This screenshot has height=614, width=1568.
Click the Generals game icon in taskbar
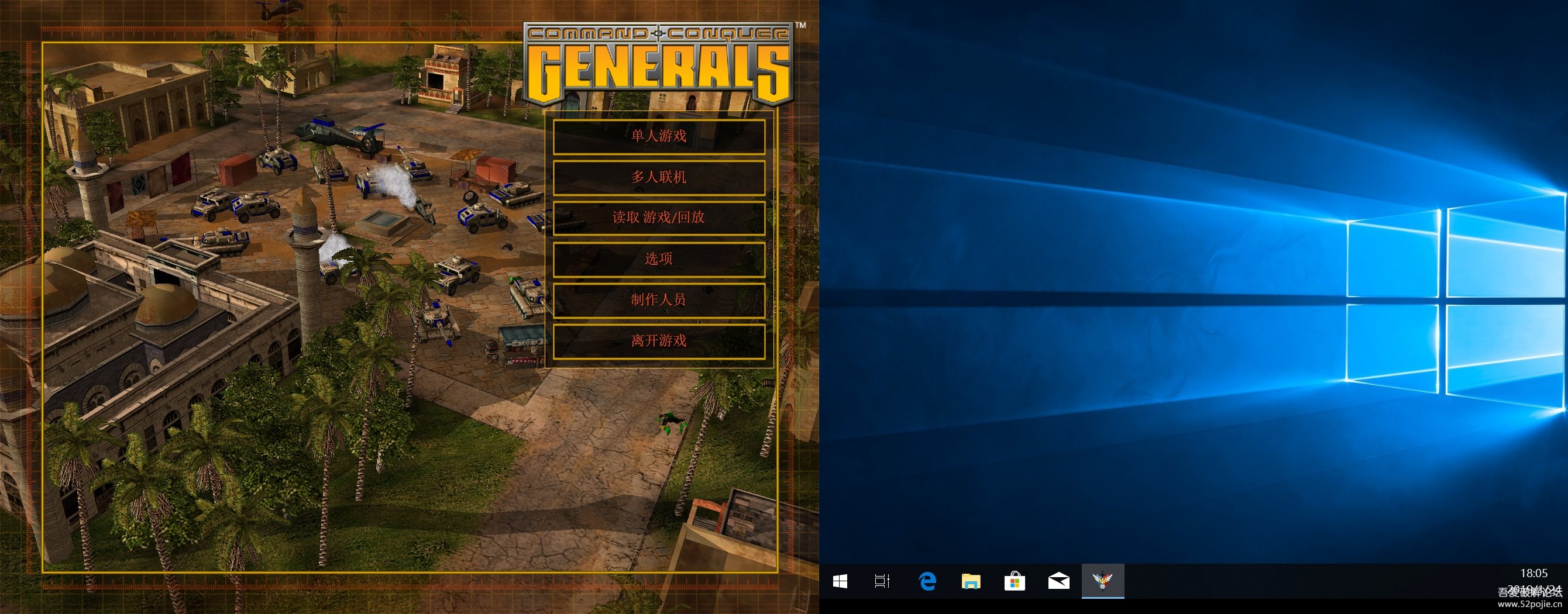point(1102,581)
